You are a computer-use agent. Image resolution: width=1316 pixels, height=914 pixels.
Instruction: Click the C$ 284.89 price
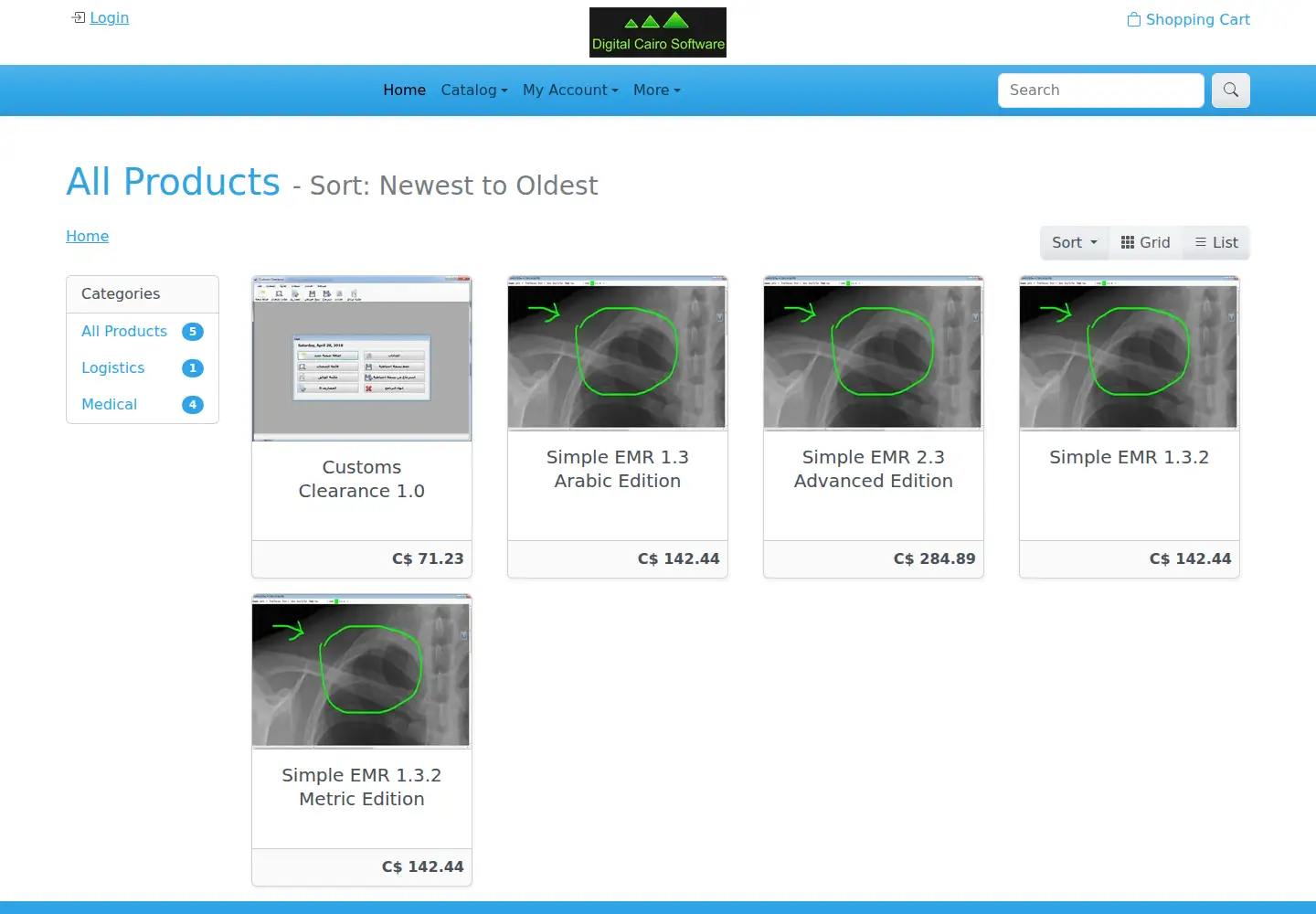coord(934,558)
